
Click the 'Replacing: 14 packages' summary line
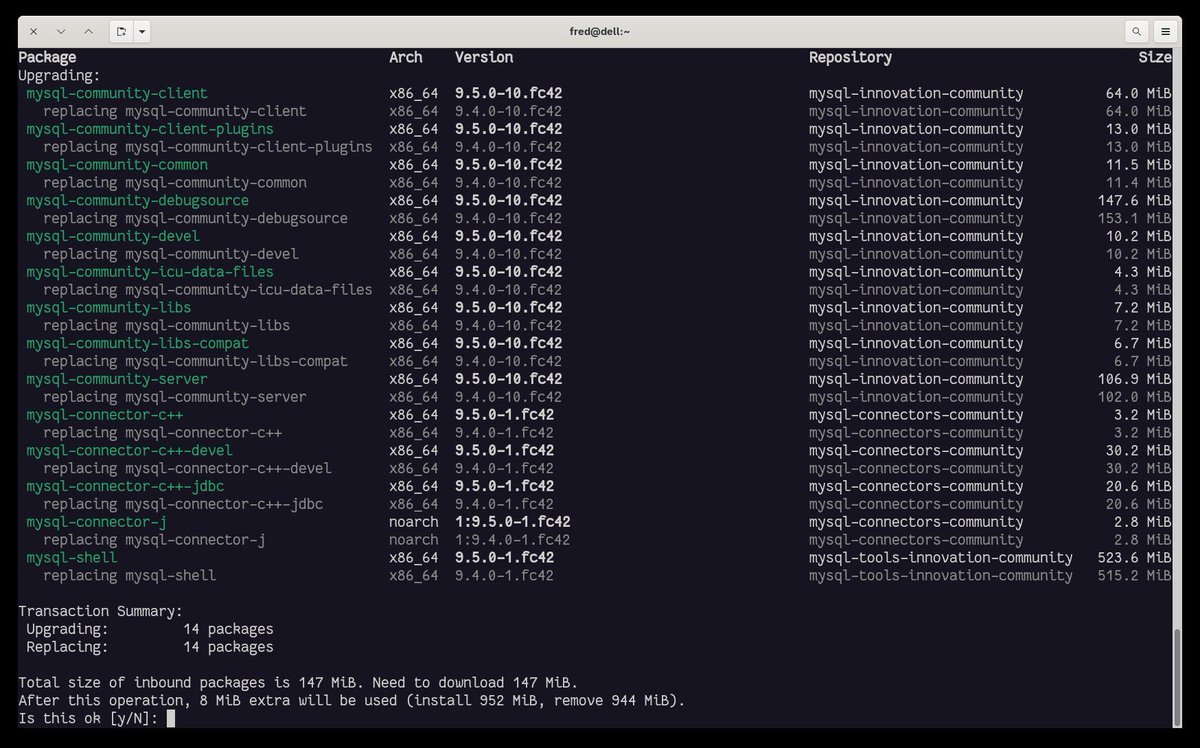click(x=150, y=647)
